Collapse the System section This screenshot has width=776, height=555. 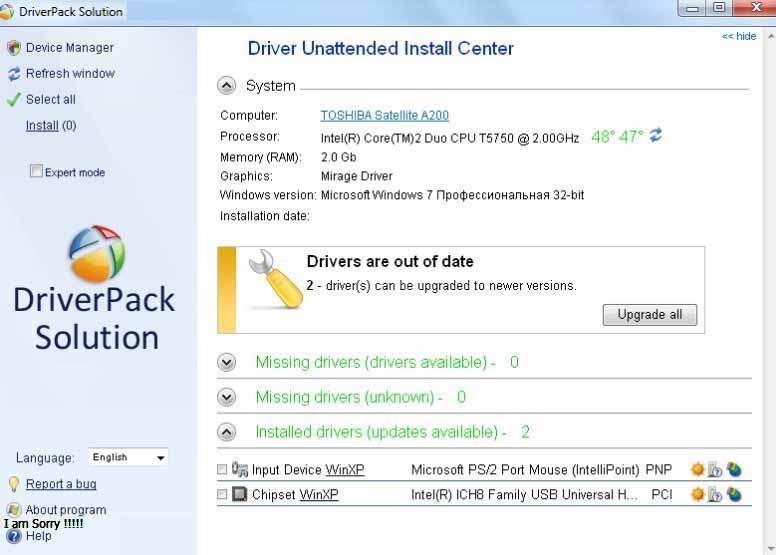[226, 86]
